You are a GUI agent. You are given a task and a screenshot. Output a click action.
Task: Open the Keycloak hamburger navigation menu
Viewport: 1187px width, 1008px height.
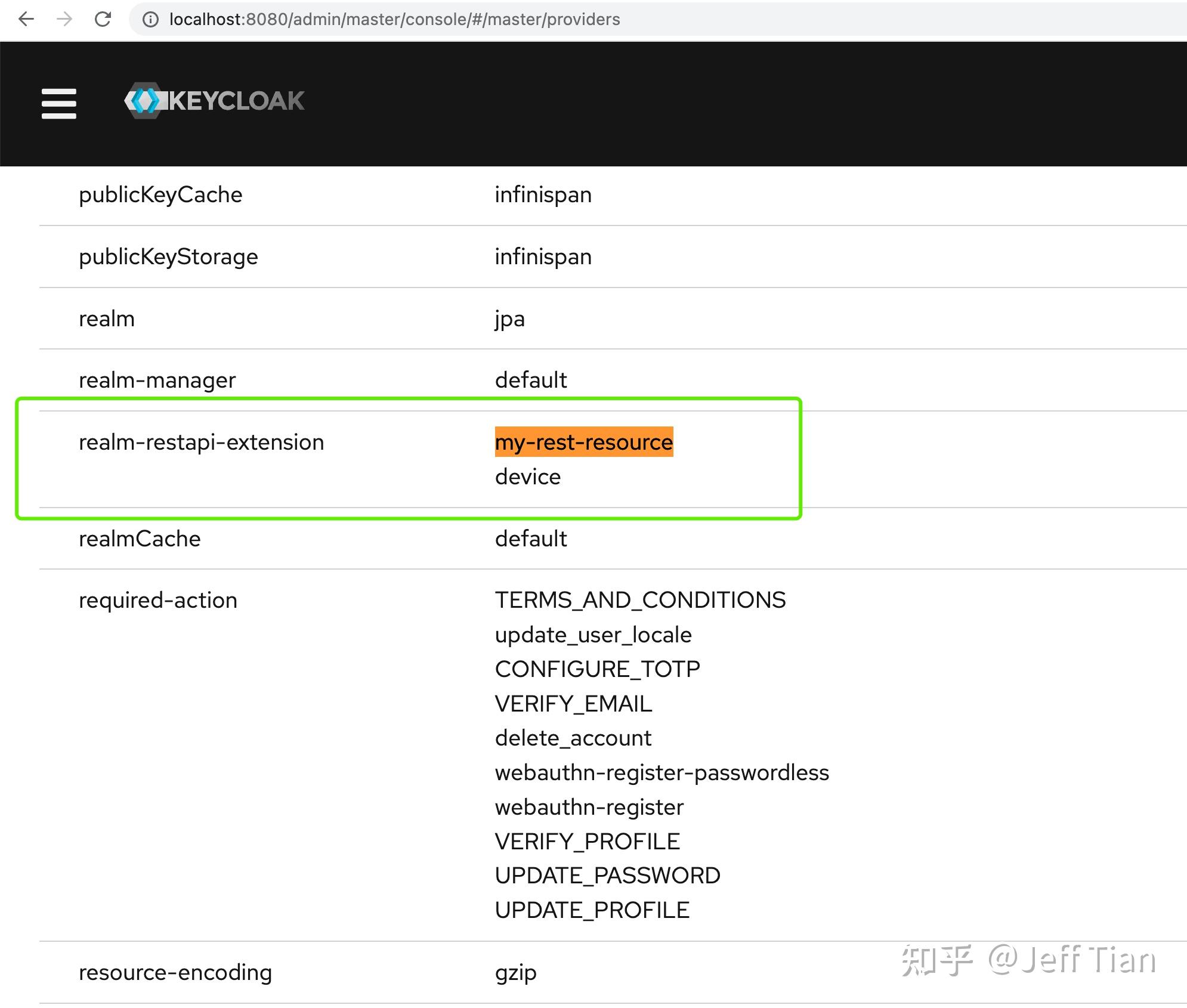[58, 103]
